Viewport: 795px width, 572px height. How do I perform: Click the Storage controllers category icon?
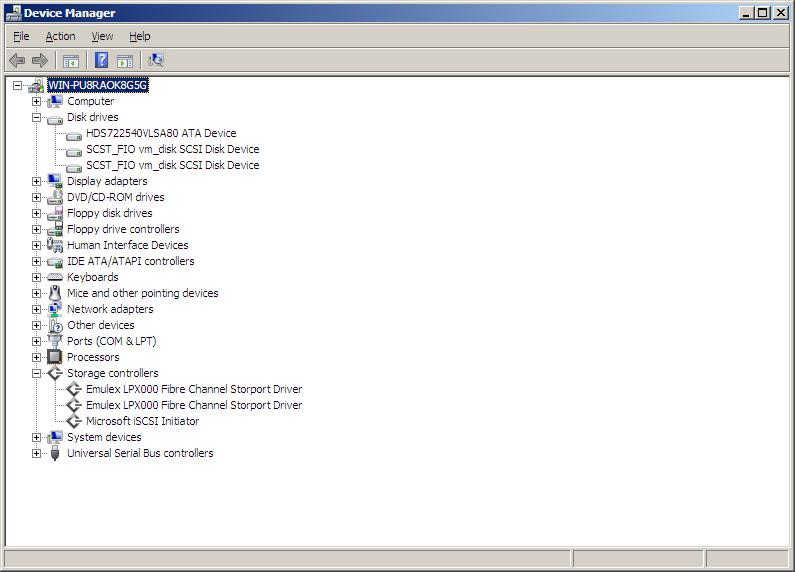coord(55,373)
